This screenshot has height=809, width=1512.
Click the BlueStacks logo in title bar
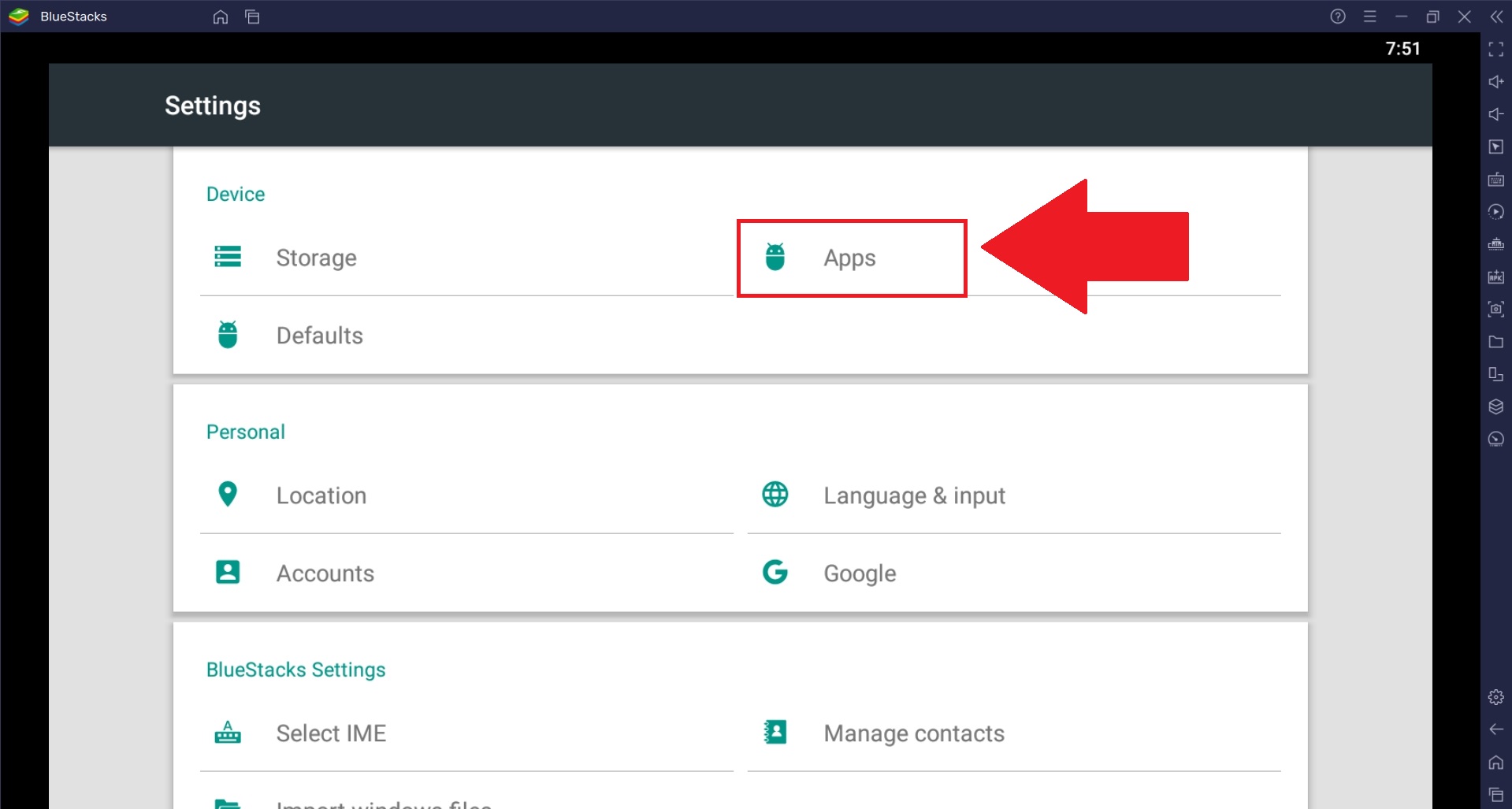point(19,17)
